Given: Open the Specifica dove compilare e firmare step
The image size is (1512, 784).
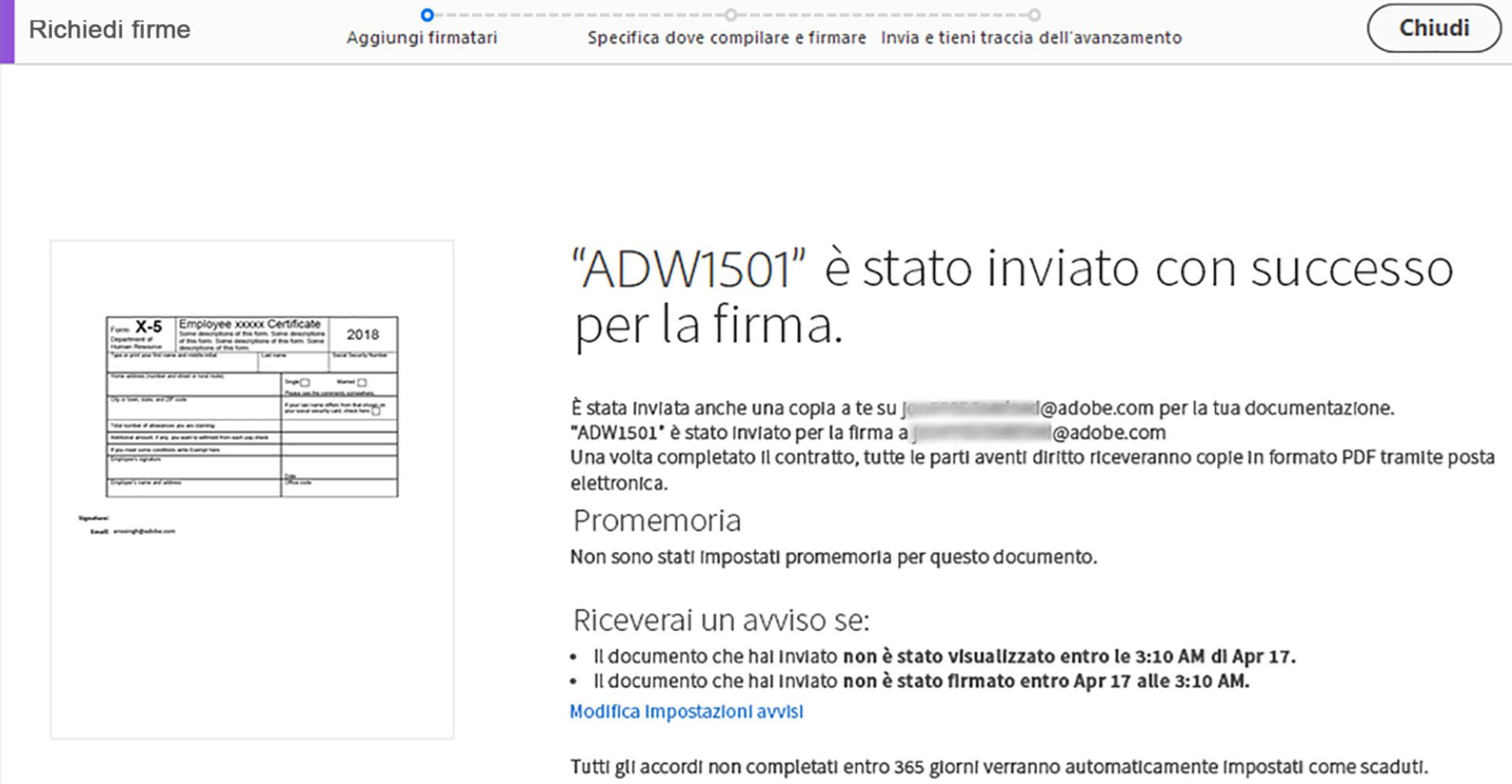Looking at the screenshot, I should (x=727, y=37).
